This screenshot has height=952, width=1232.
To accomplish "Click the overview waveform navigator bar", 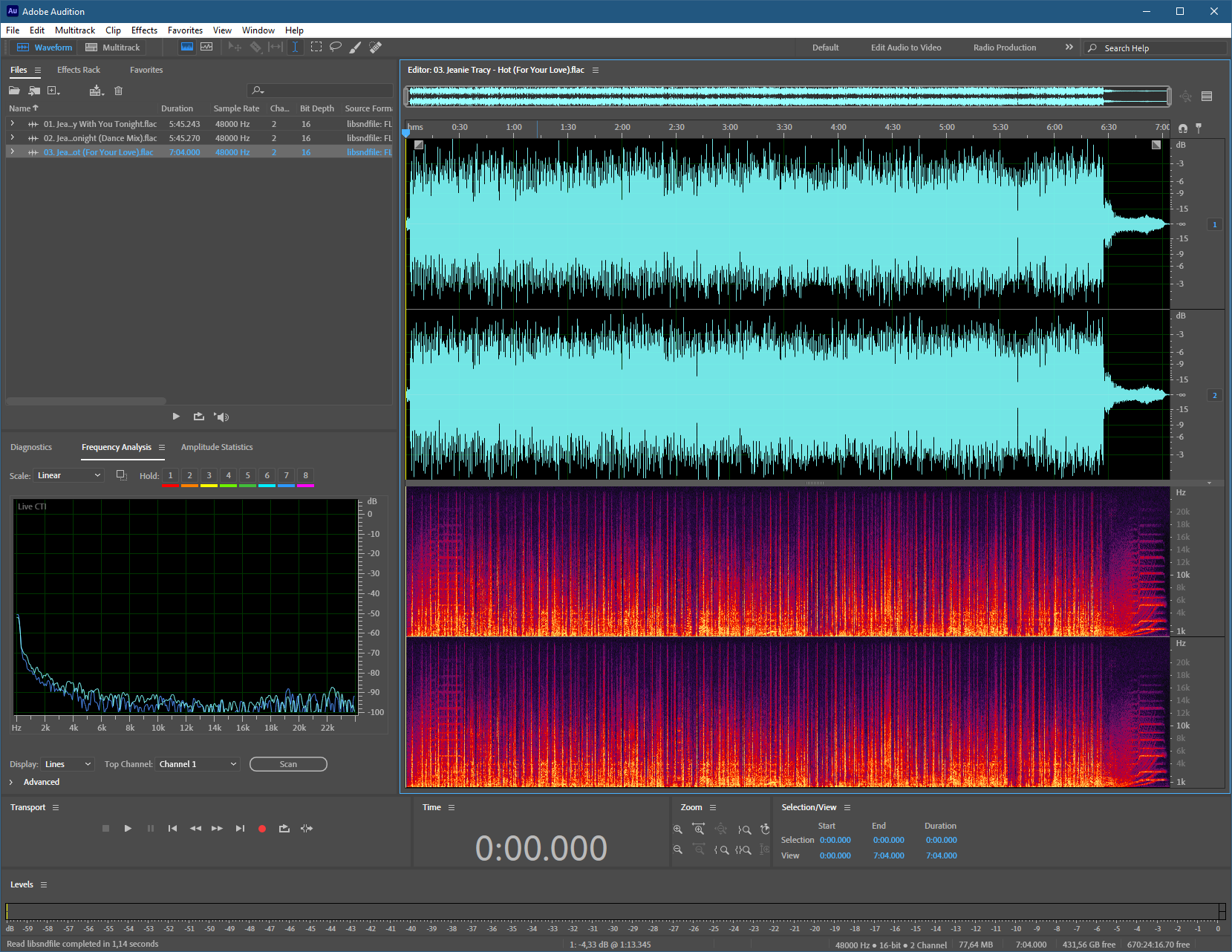I will coord(788,96).
